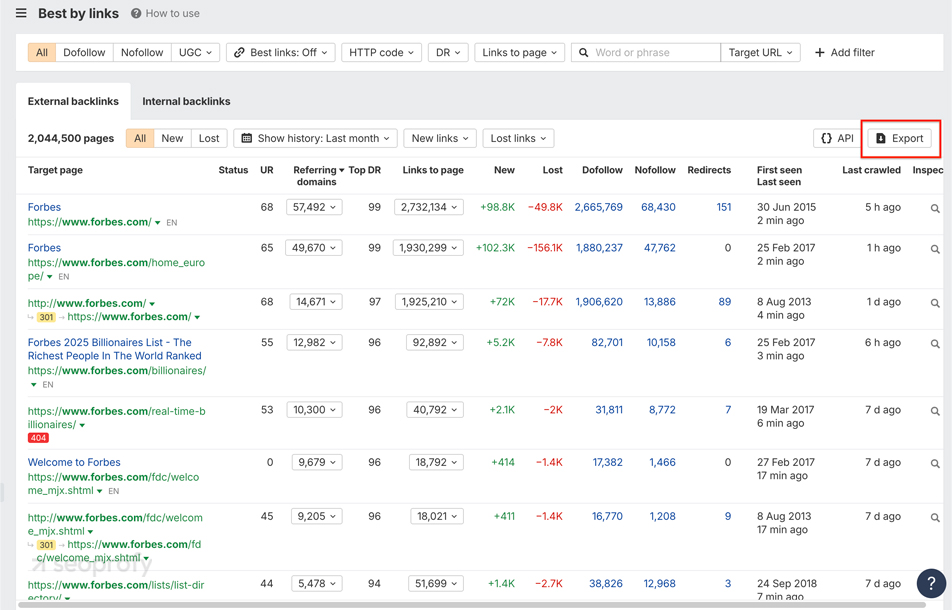Select the All pages toggle beside New
The height and width of the screenshot is (610, 952).
pyautogui.click(x=140, y=138)
